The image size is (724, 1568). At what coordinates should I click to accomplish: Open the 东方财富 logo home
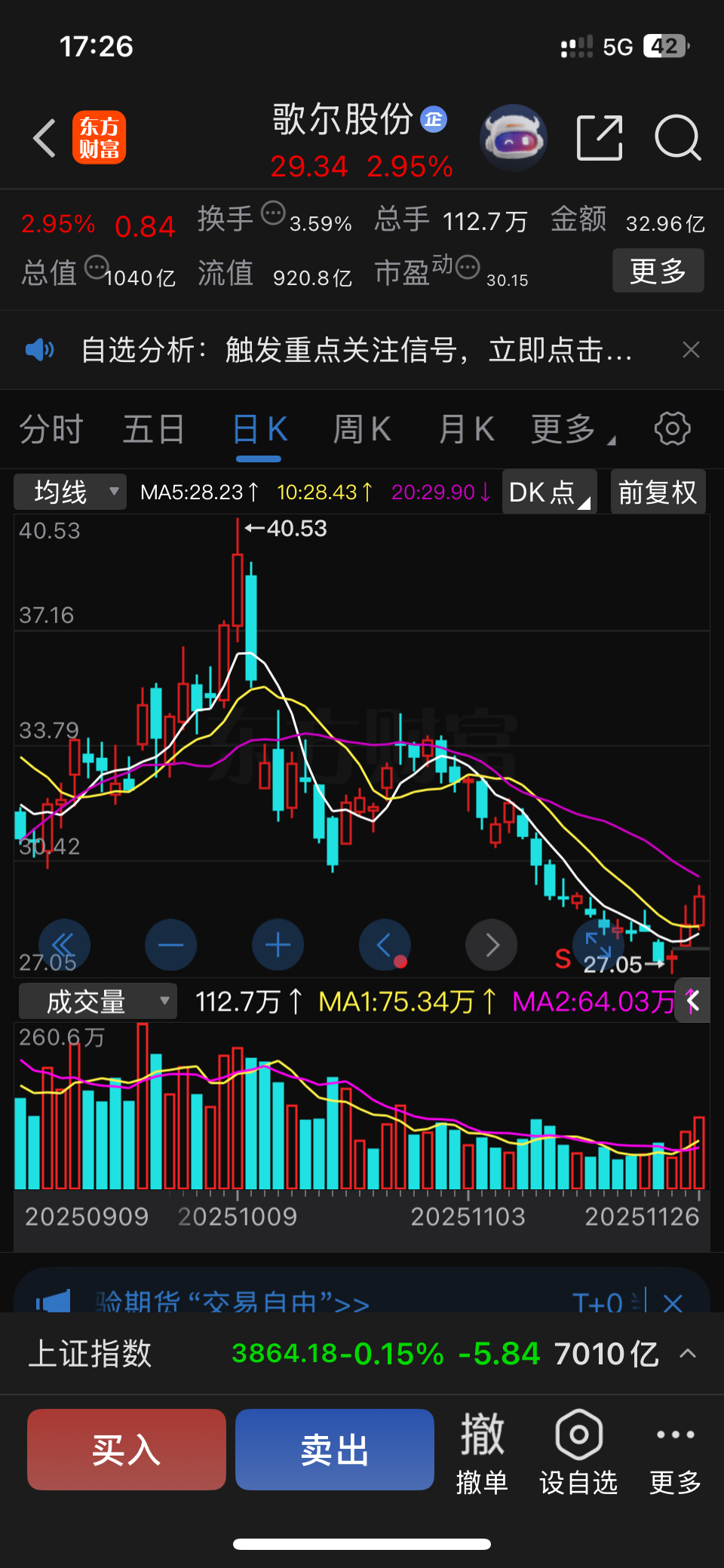99,138
